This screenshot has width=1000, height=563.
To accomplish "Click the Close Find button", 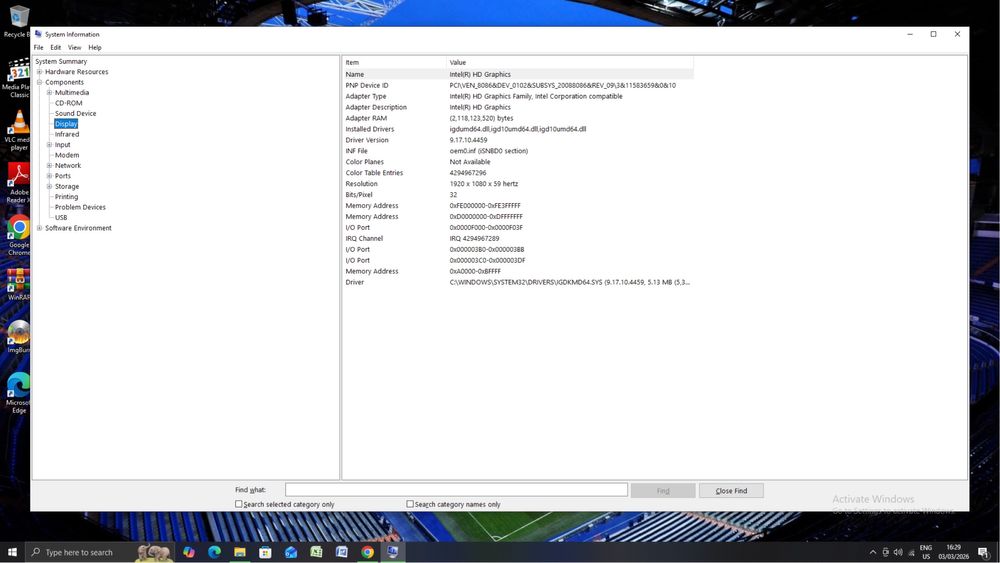I will click(x=731, y=490).
